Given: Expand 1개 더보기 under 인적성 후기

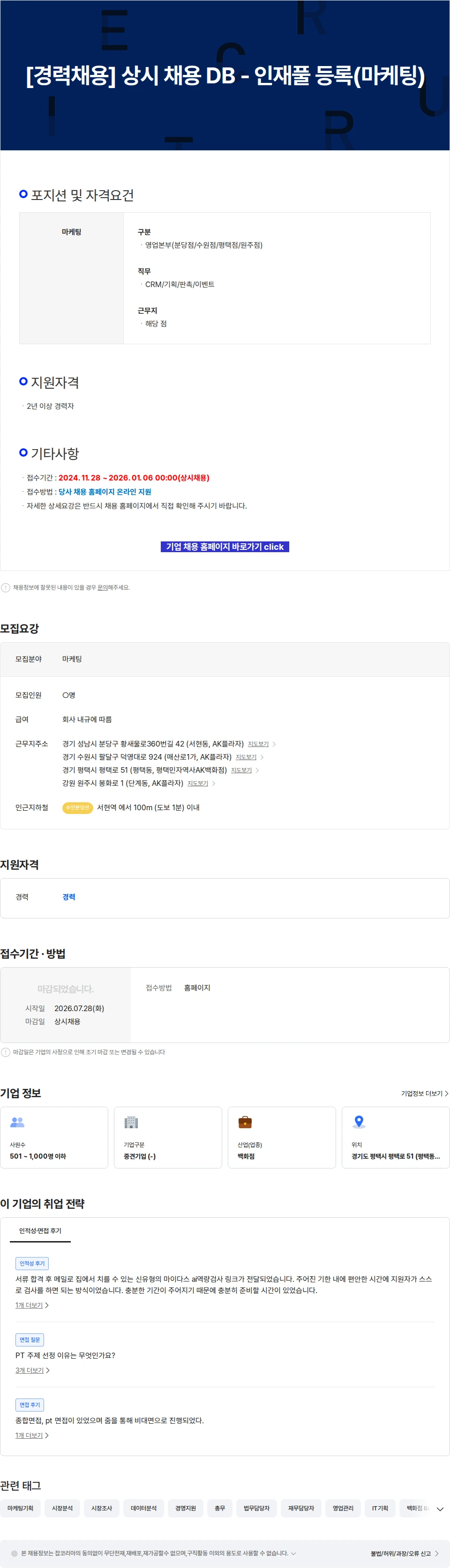Looking at the screenshot, I should [x=32, y=1305].
